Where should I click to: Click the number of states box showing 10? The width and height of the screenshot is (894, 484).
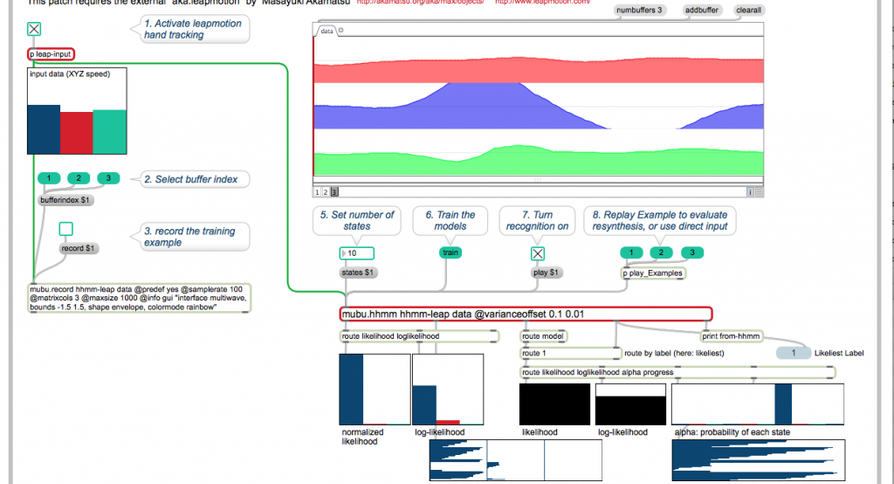[x=357, y=253]
